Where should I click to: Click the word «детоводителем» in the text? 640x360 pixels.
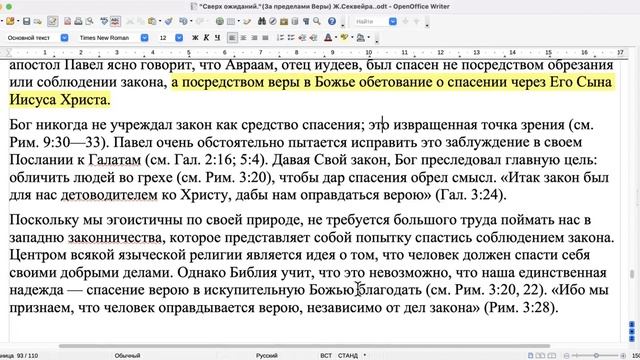tap(109, 195)
